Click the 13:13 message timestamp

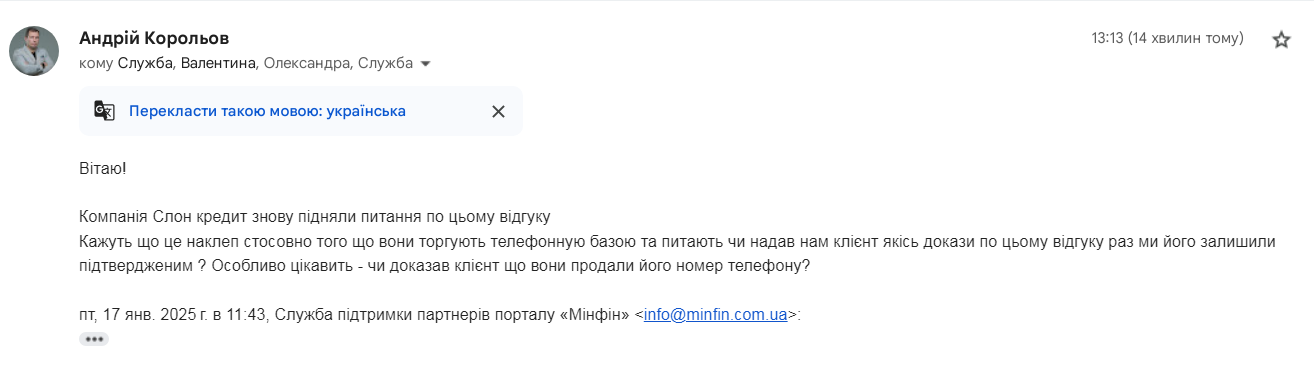[x=1107, y=39]
